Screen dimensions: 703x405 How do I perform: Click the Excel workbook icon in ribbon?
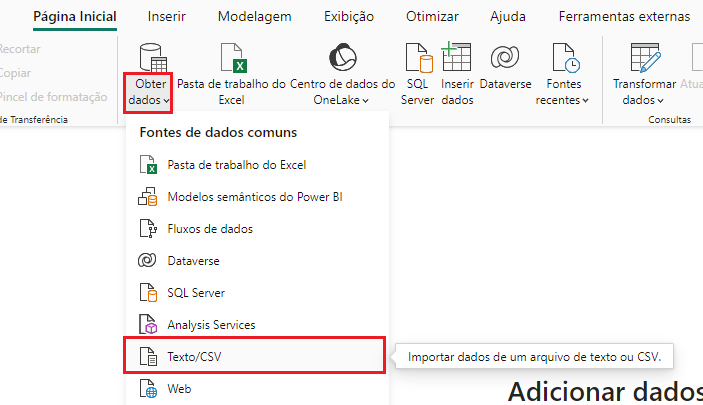(x=234, y=58)
